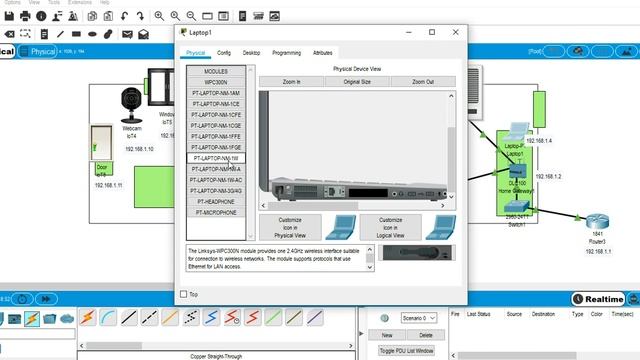640x360 pixels.
Task: Select the Draw Line tool
Action: [x=60, y=34]
